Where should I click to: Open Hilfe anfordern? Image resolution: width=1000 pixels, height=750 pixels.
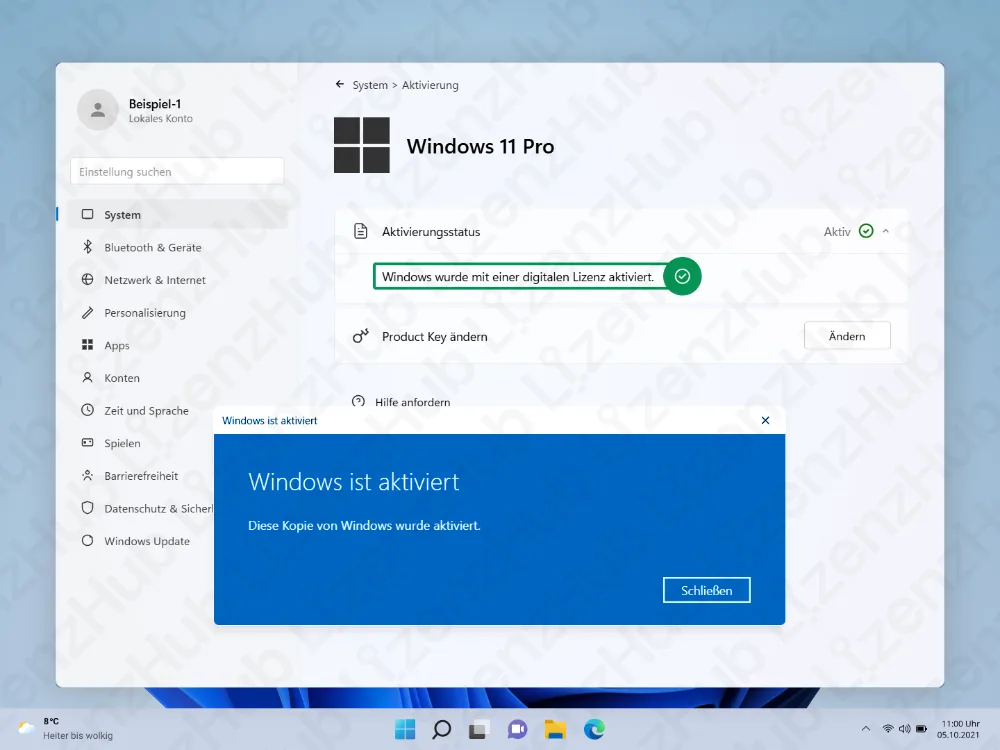414,402
